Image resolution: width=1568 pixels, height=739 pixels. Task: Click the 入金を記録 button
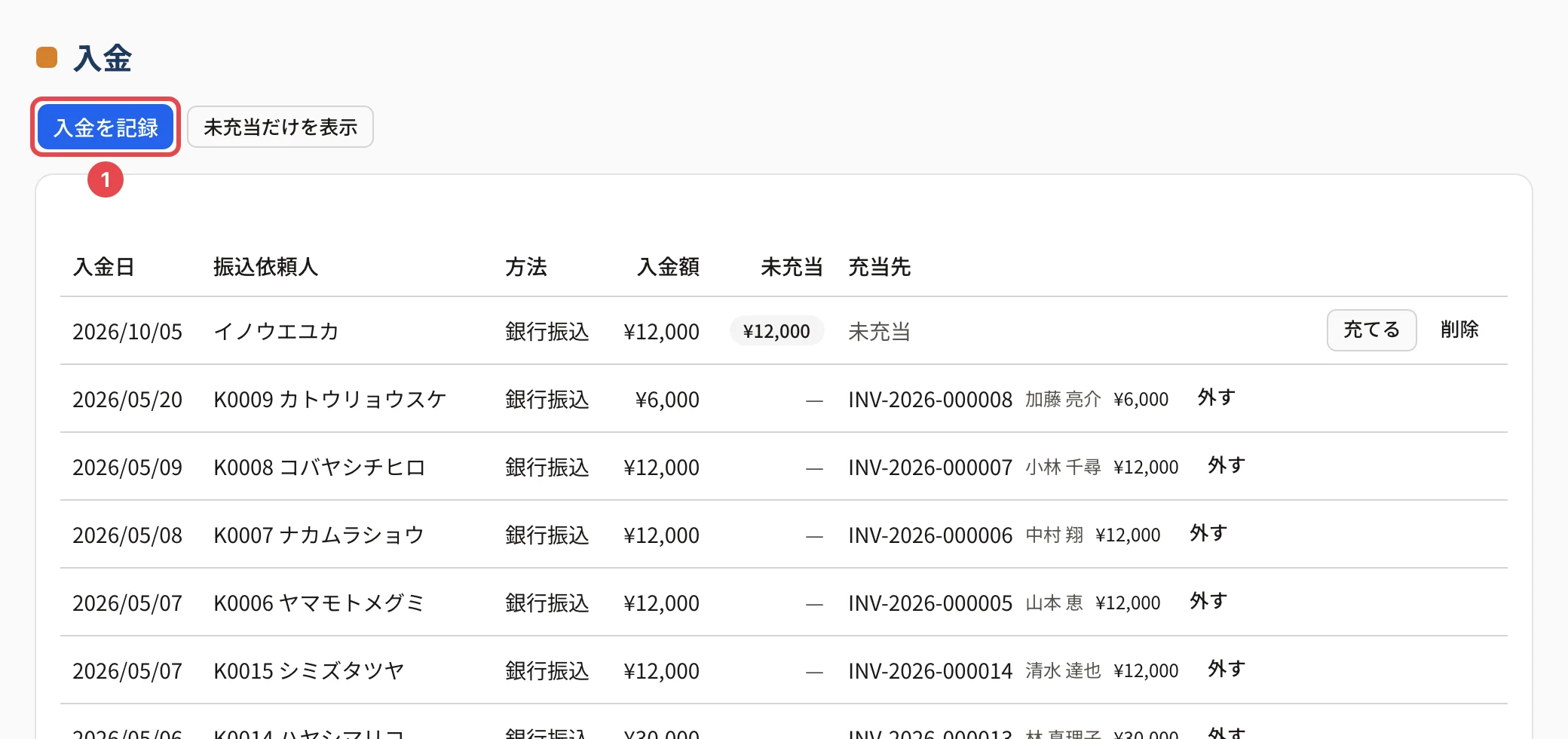coord(106,127)
